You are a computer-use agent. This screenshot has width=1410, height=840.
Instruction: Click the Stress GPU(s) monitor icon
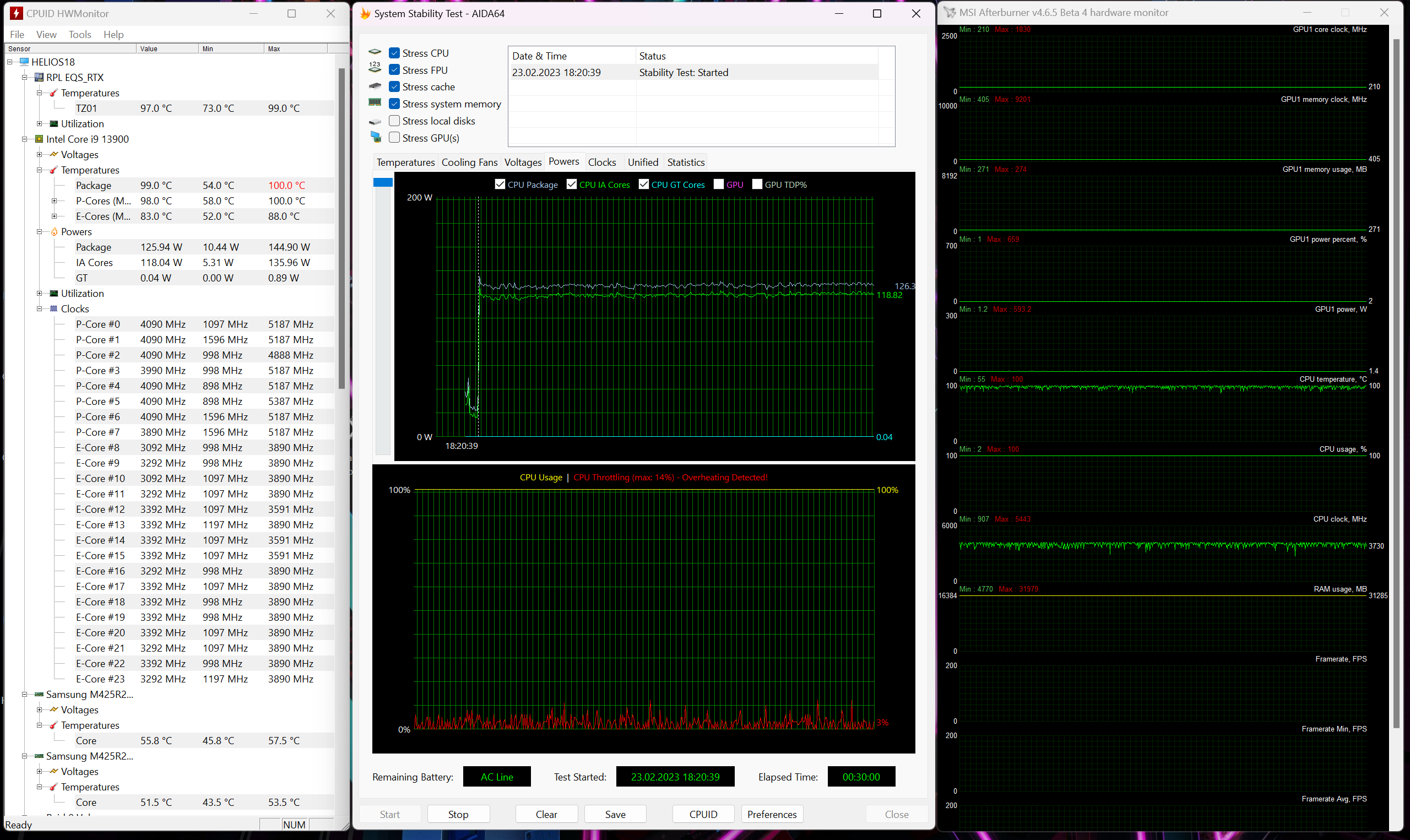376,137
